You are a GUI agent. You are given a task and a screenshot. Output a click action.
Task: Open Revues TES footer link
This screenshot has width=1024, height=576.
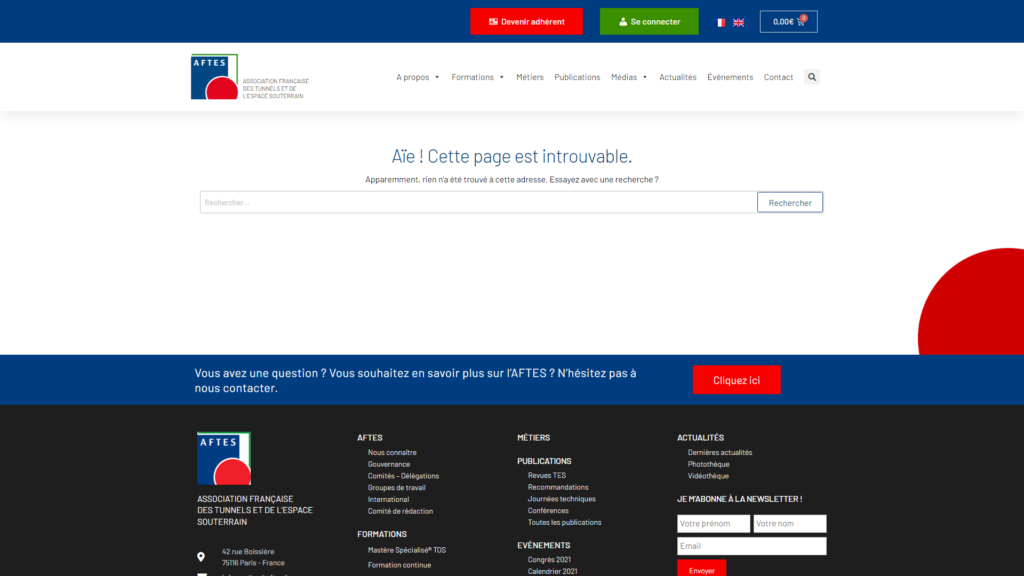click(x=547, y=475)
